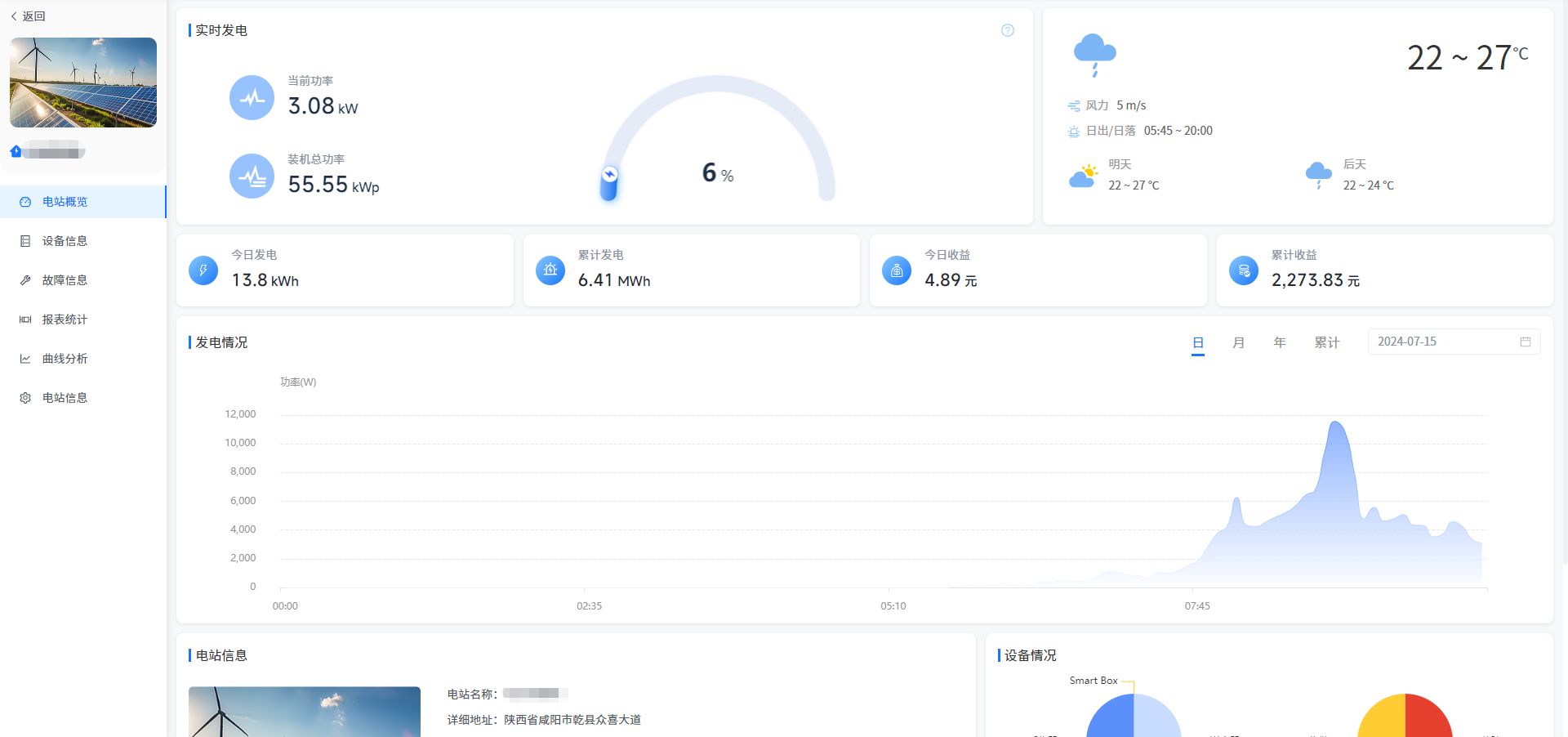Click the 累计收益 coins icon
Image resolution: width=1568 pixels, height=737 pixels.
pos(1244,270)
